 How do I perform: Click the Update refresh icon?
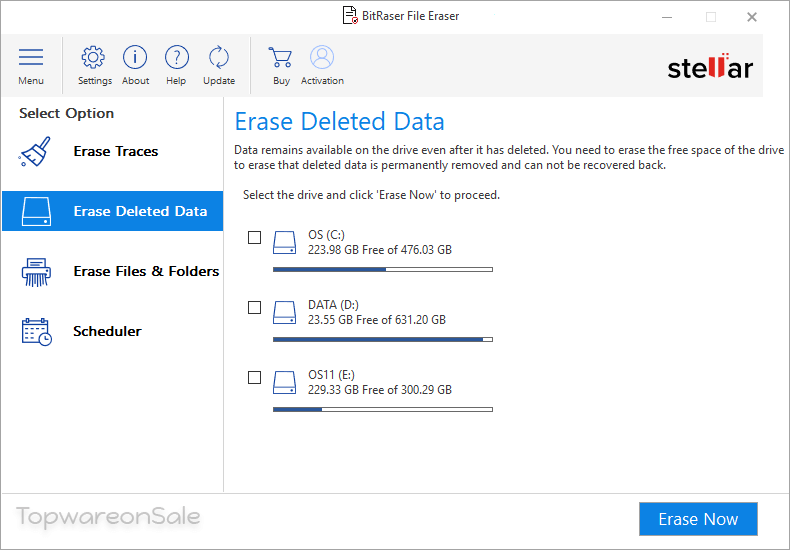click(x=219, y=57)
